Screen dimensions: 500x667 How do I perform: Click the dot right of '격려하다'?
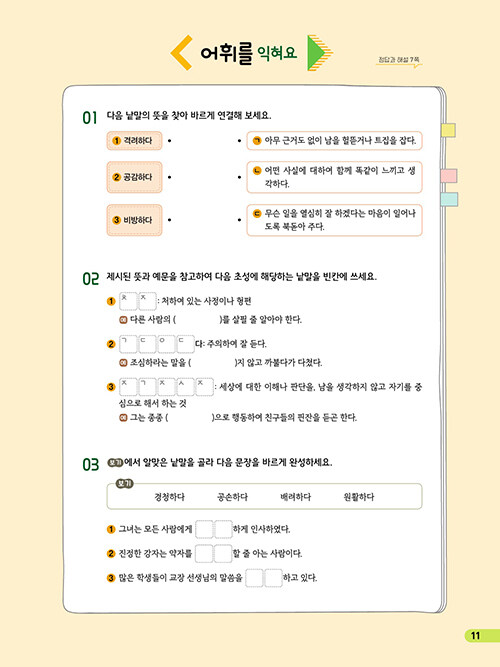(x=169, y=140)
